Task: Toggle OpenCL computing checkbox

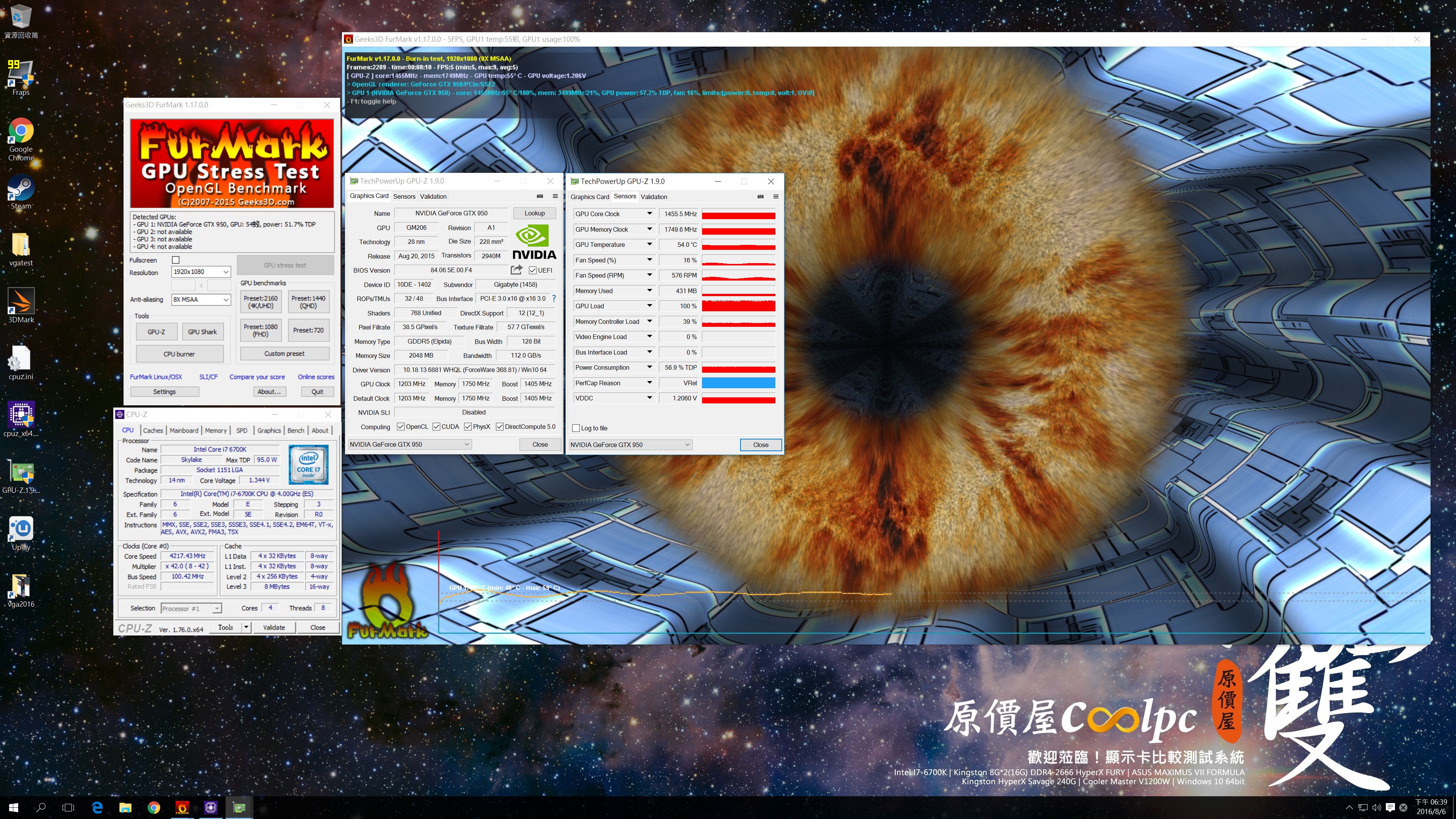Action: coord(401,427)
